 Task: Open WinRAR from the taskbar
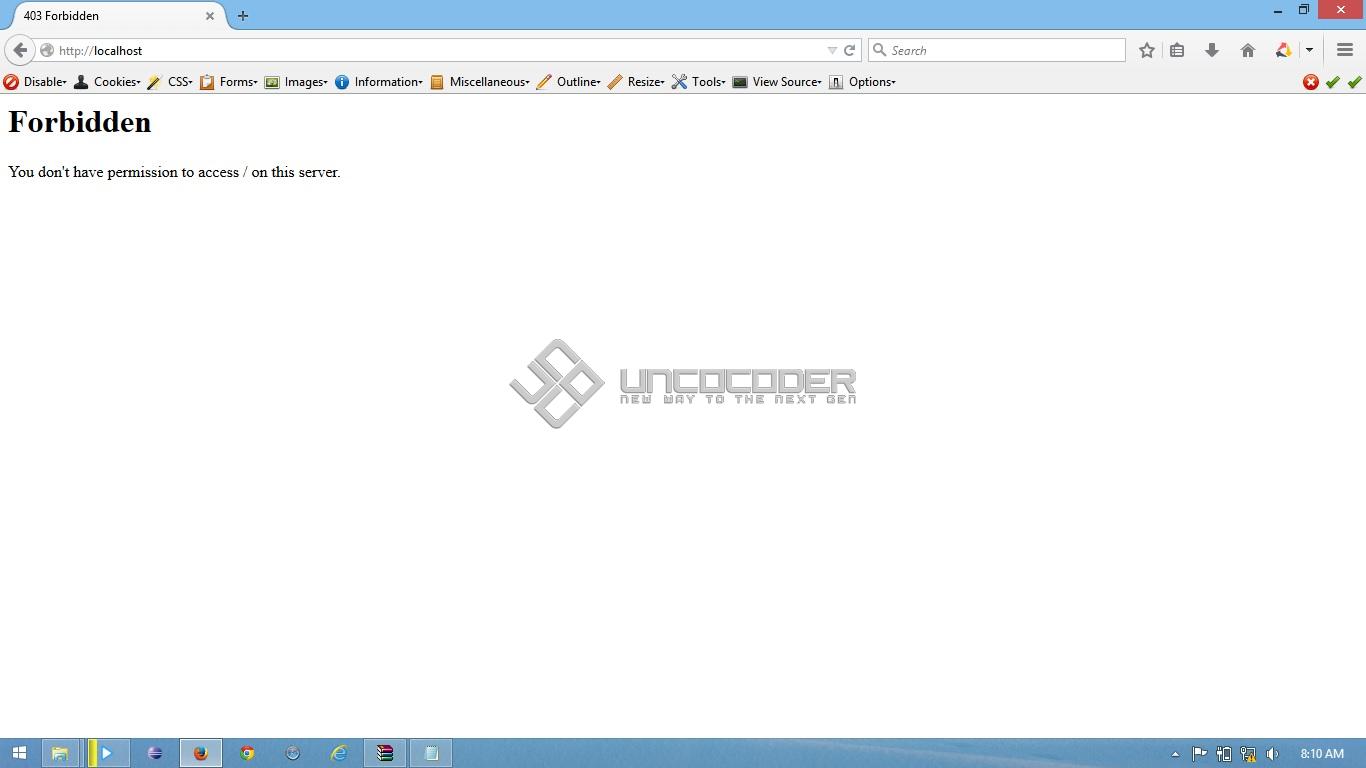pos(385,753)
